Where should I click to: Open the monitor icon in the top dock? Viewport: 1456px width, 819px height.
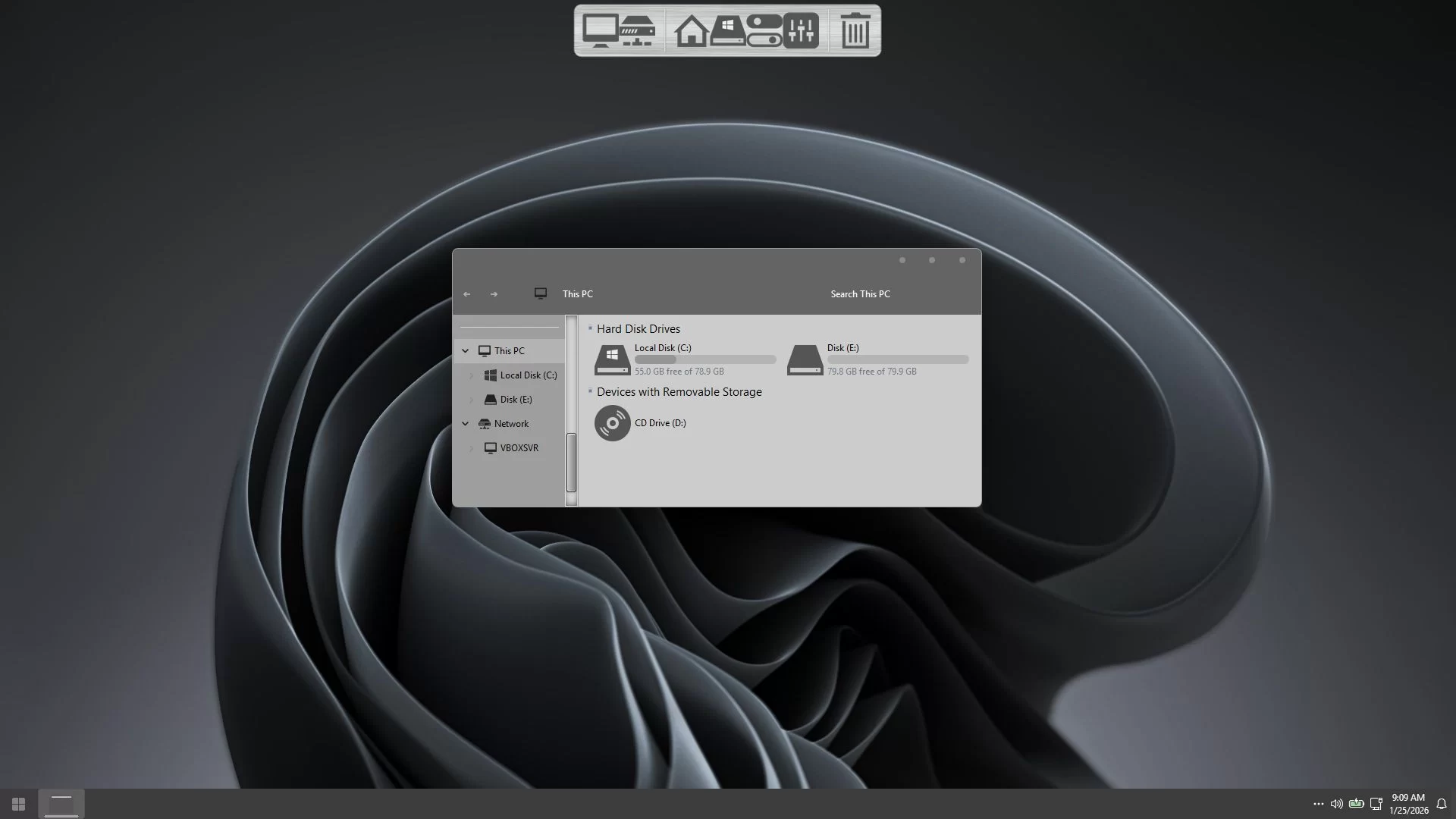tap(600, 30)
